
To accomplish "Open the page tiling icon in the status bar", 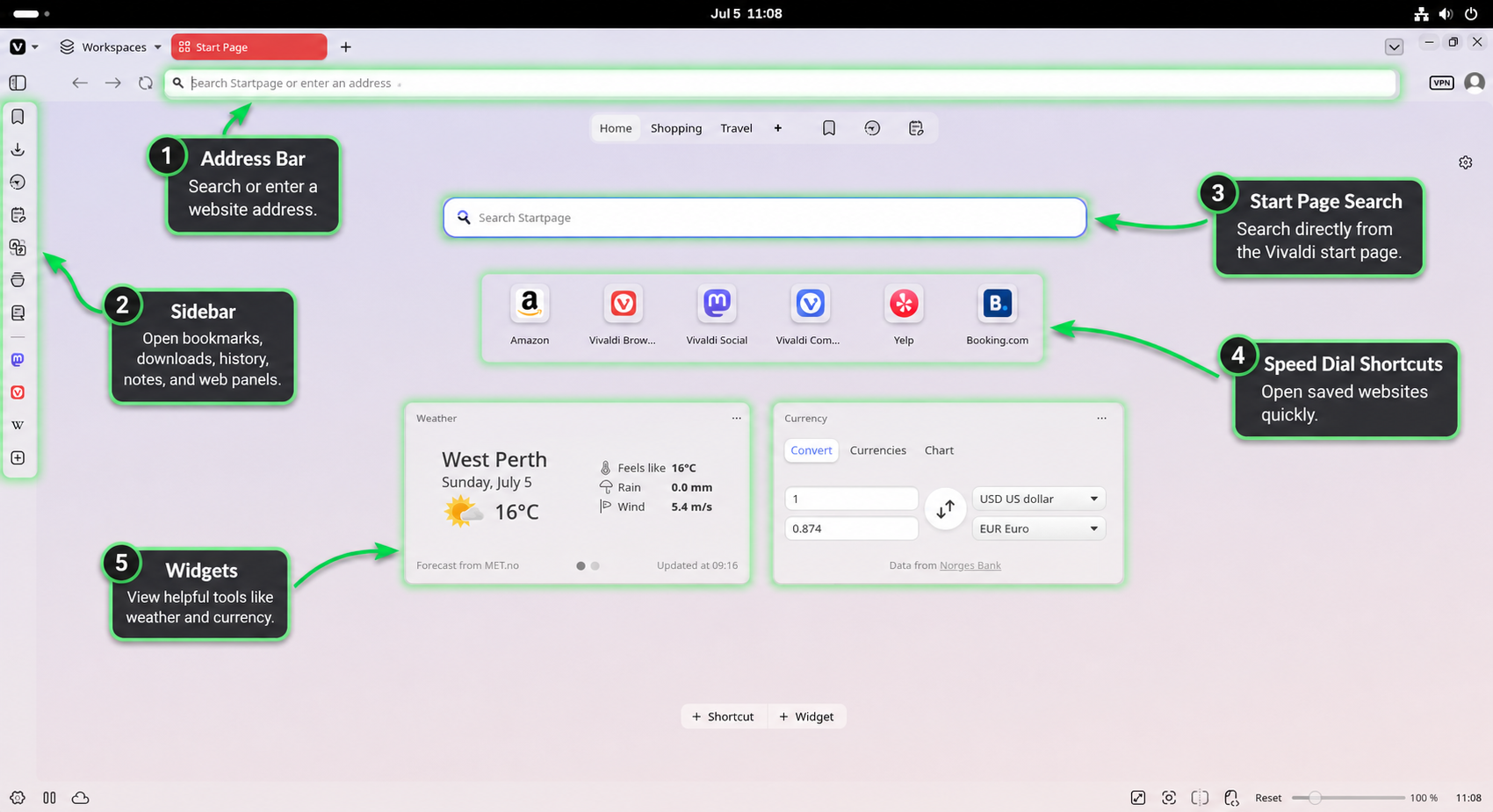I will [1200, 798].
